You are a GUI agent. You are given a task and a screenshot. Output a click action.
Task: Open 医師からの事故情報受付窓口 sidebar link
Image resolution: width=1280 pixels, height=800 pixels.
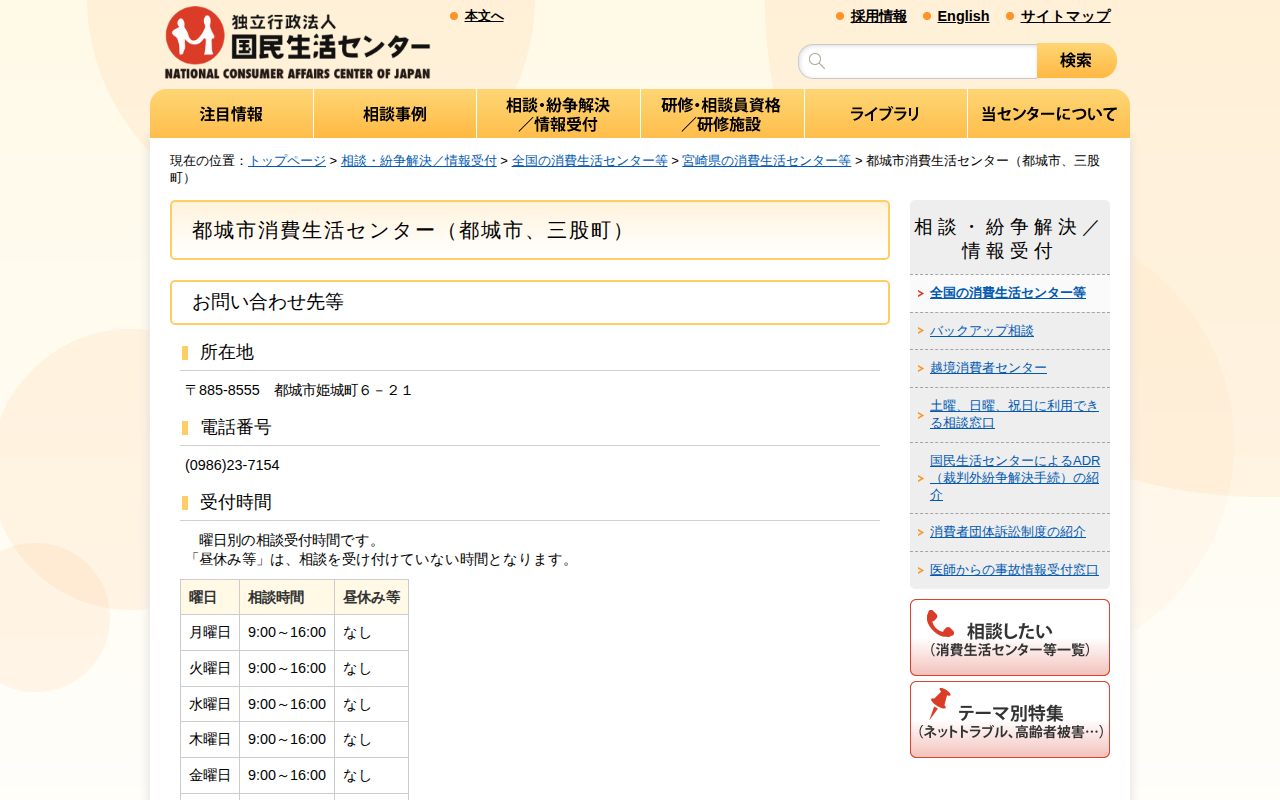(1014, 570)
